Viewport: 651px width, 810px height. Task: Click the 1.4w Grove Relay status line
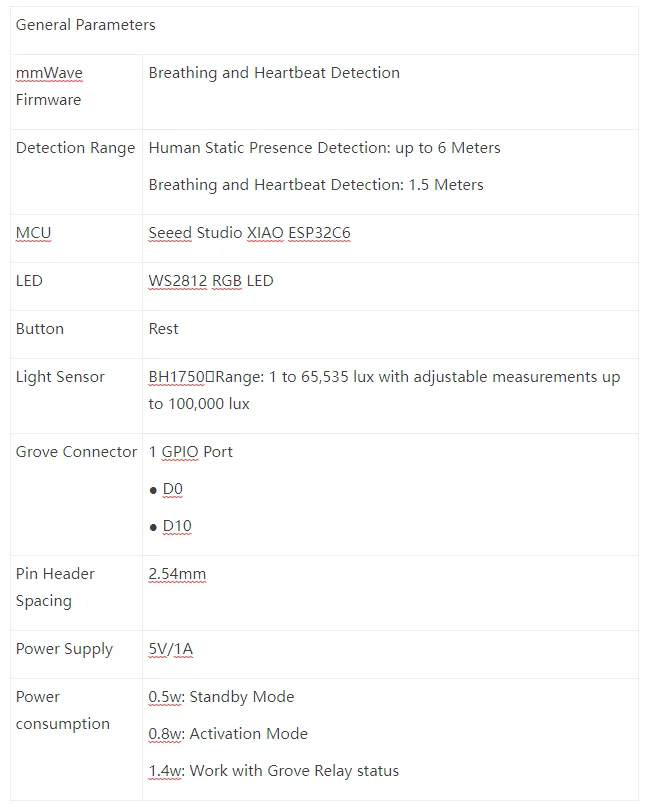(274, 771)
